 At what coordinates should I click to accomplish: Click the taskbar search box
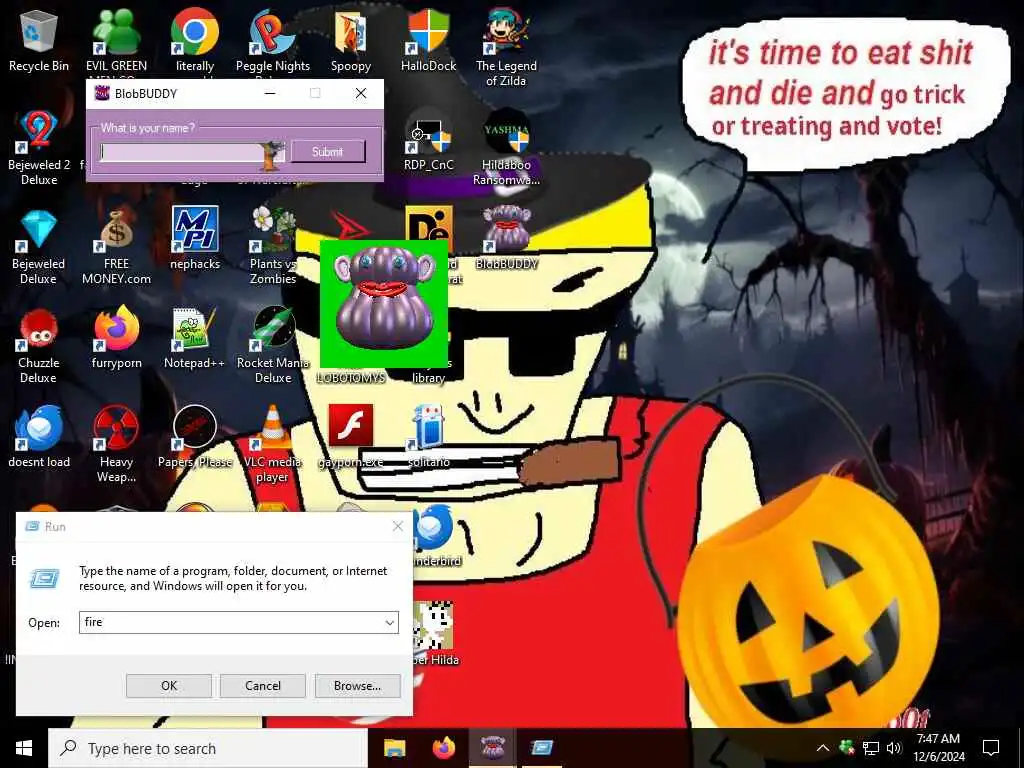coord(208,748)
